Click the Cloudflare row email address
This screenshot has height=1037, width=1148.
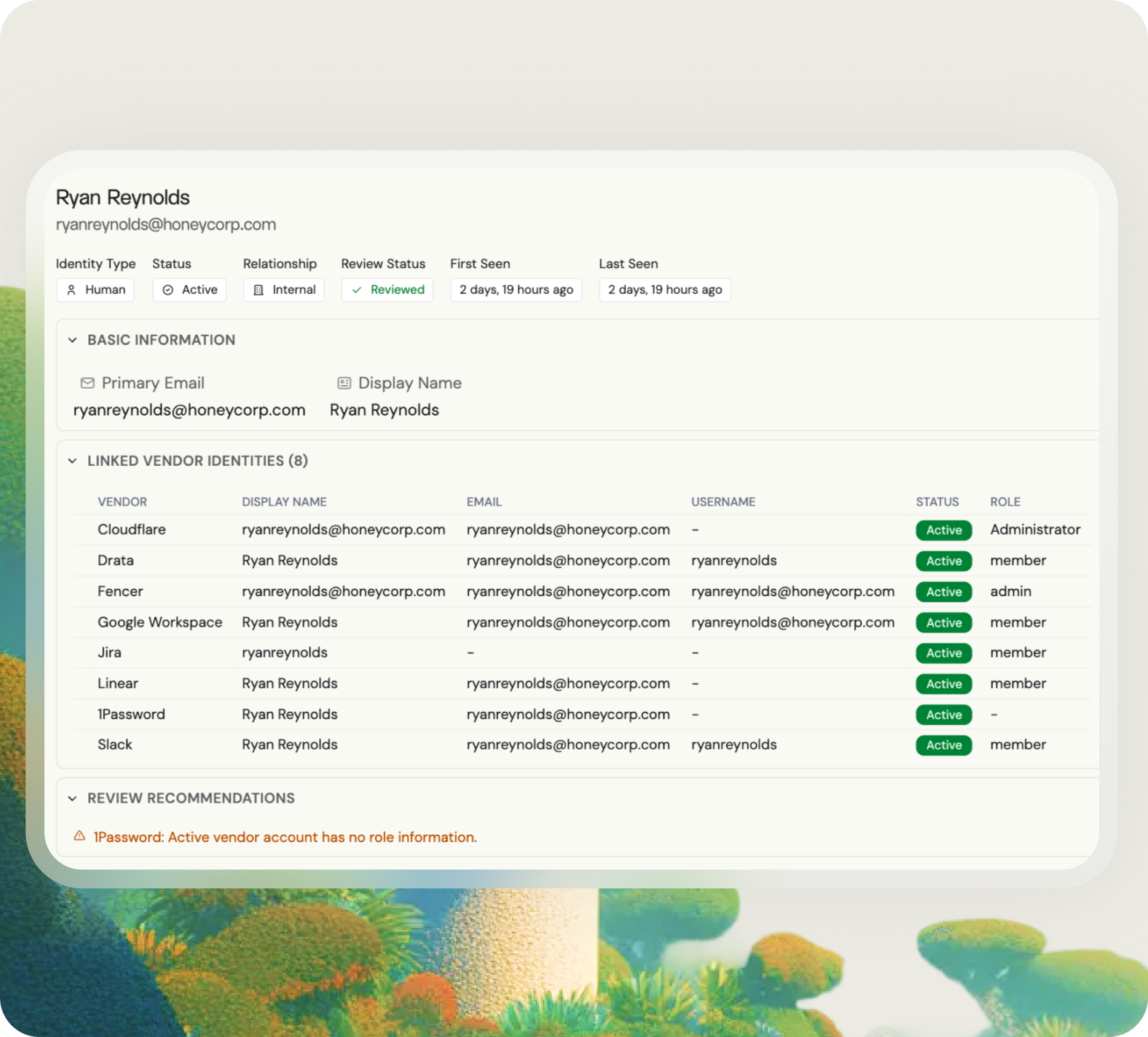[568, 530]
